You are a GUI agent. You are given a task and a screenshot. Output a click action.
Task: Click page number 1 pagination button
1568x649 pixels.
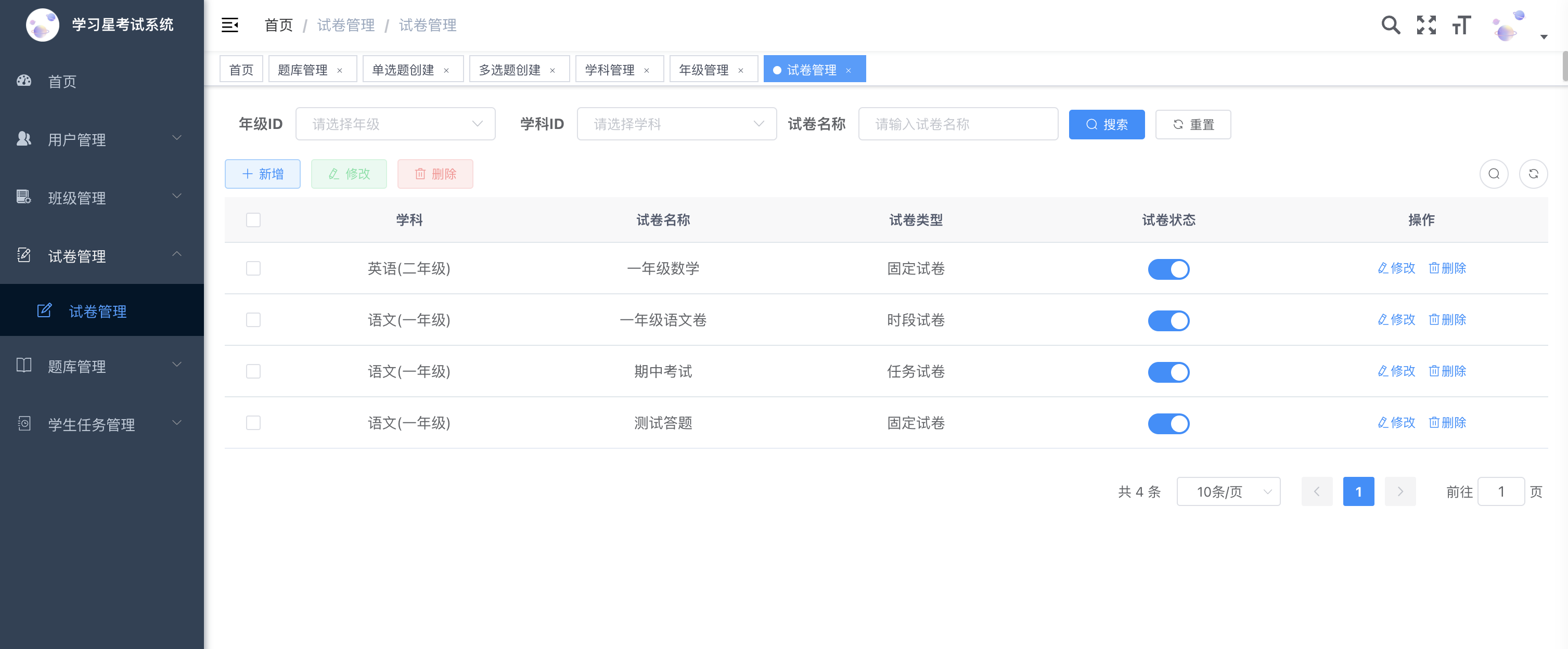pyautogui.click(x=1359, y=491)
